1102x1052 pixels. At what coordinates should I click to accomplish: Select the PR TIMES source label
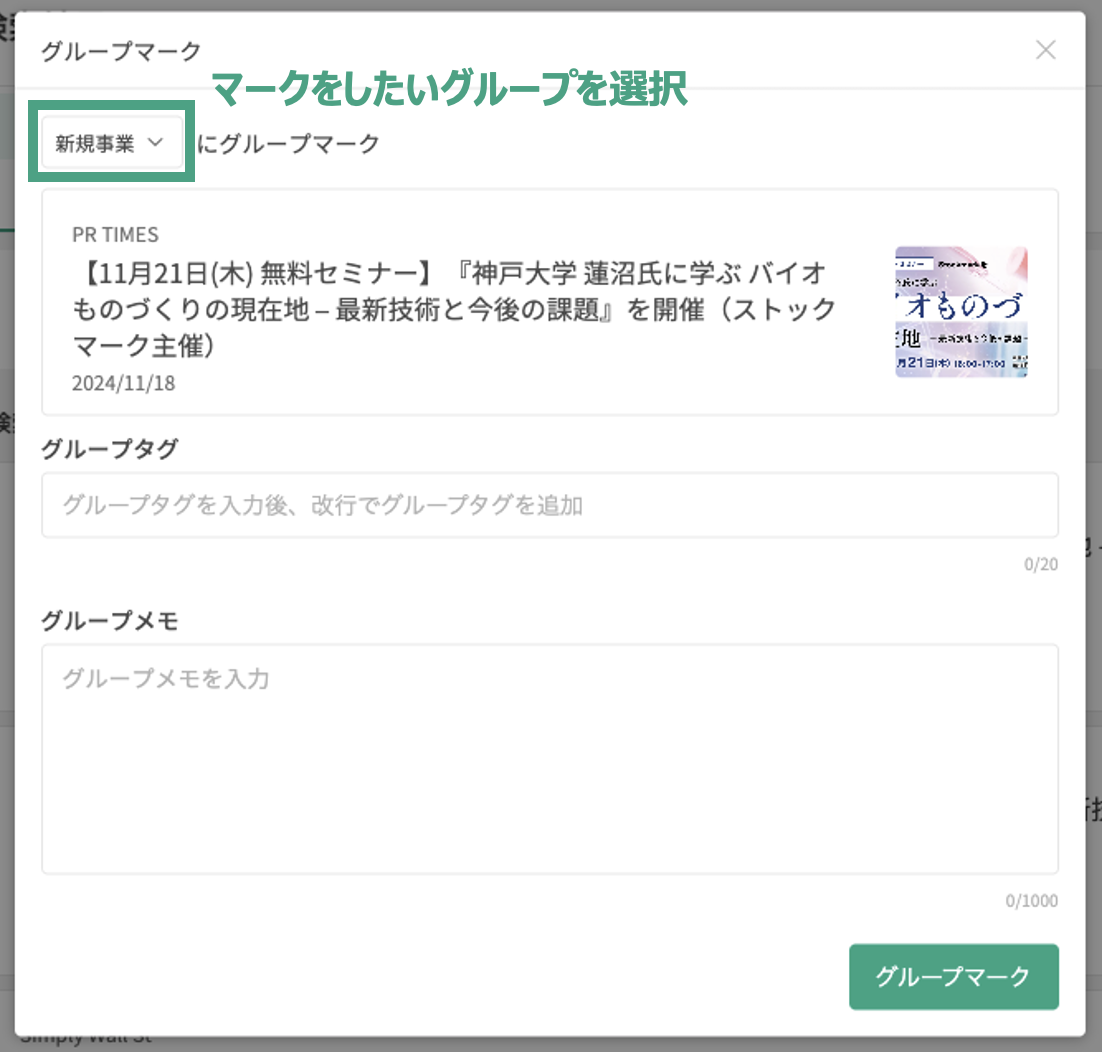115,234
